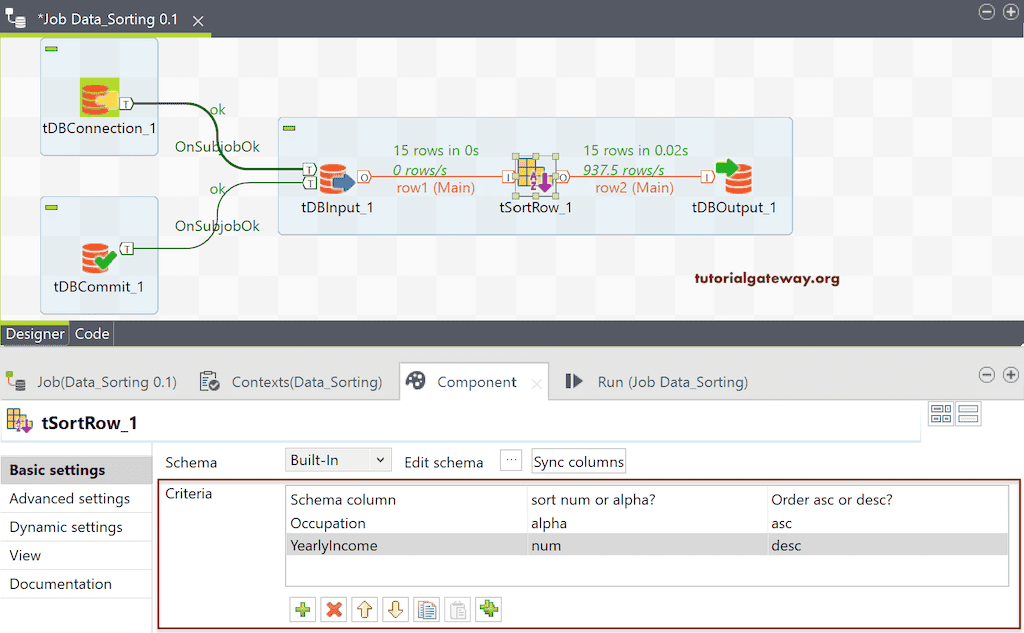The width and height of the screenshot is (1024, 633).
Task: Click the Edit schema ellipsis button
Action: 511,461
